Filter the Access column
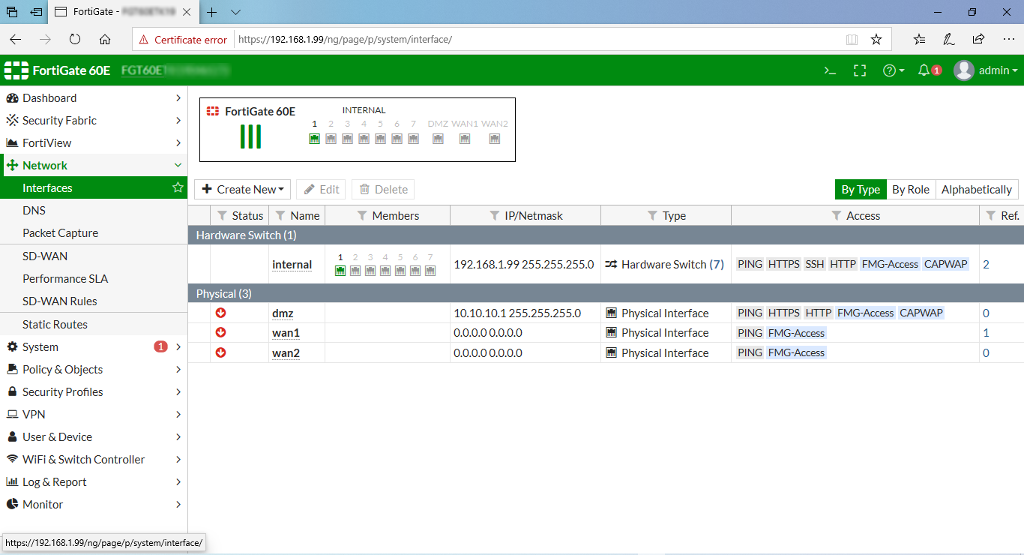This screenshot has width=1024, height=555. [x=836, y=215]
